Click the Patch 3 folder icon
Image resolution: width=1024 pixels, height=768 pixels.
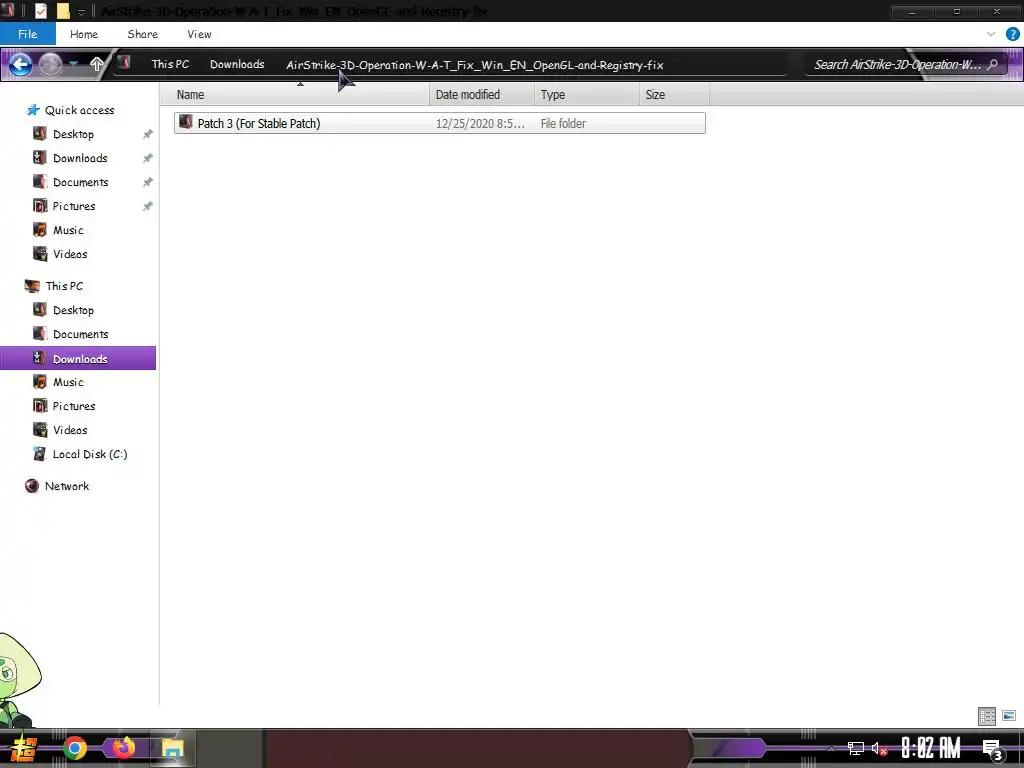pyautogui.click(x=186, y=122)
